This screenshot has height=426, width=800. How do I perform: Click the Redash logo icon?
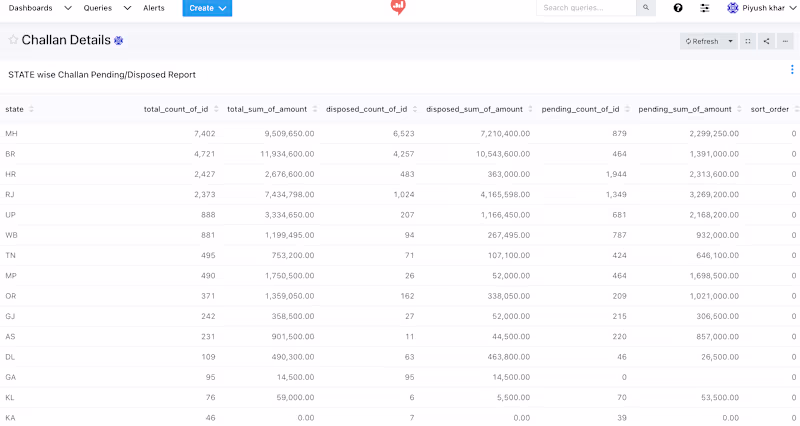pos(398,7)
